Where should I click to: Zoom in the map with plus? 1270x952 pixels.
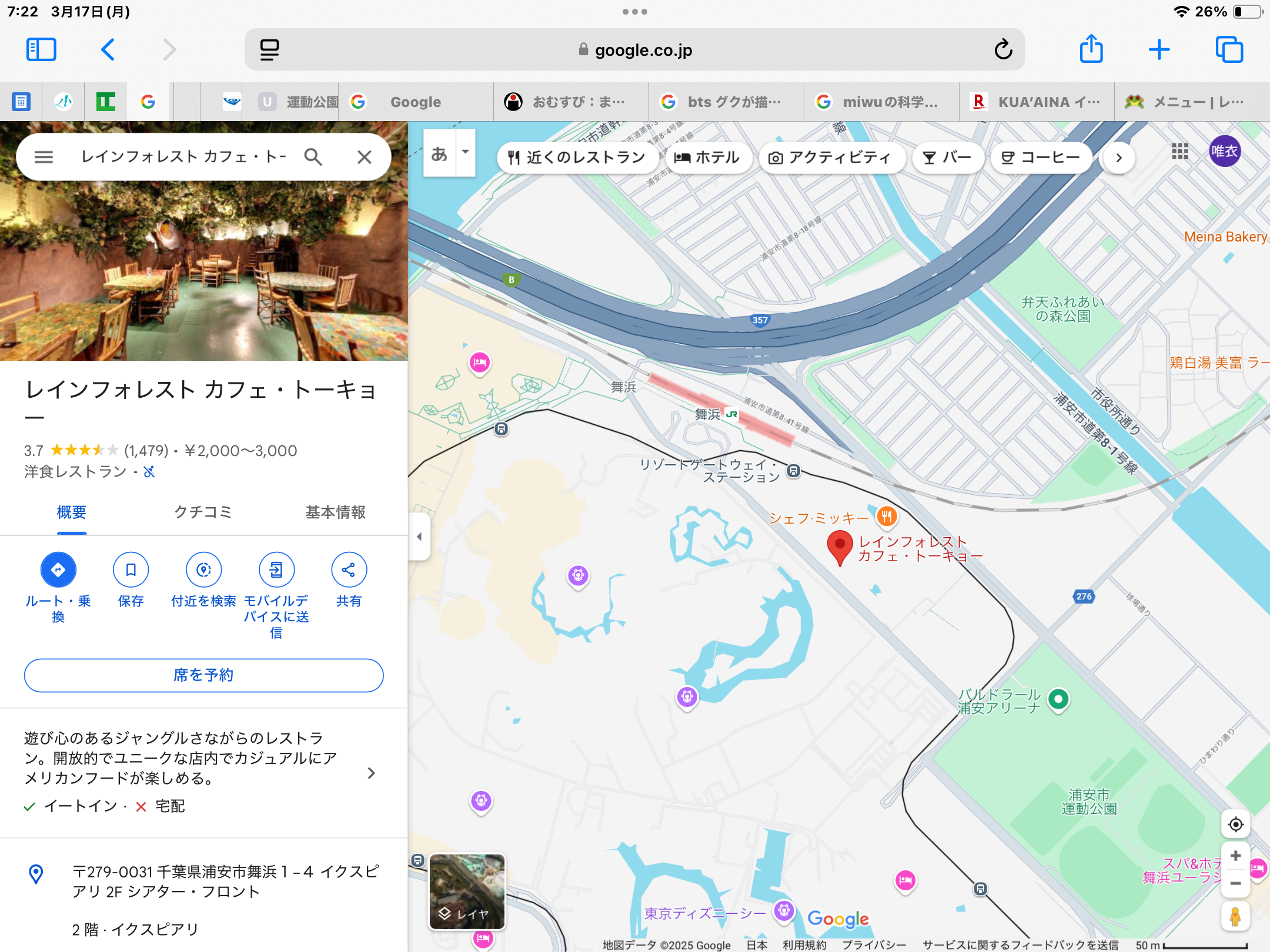[1235, 856]
